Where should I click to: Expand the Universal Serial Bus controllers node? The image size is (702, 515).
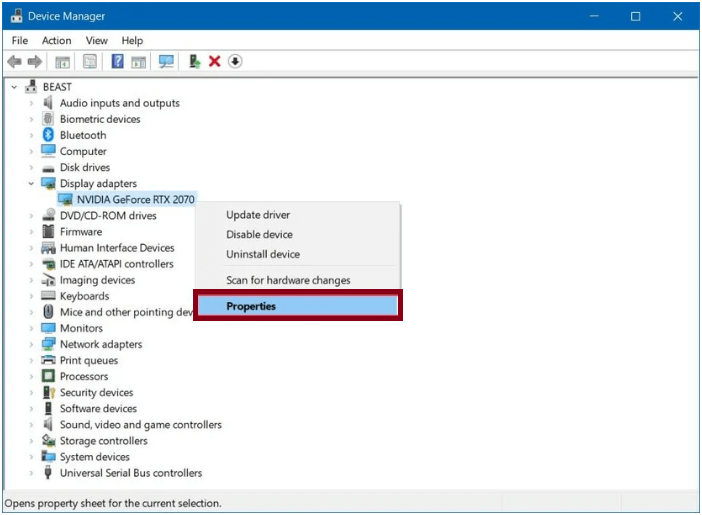click(x=31, y=473)
